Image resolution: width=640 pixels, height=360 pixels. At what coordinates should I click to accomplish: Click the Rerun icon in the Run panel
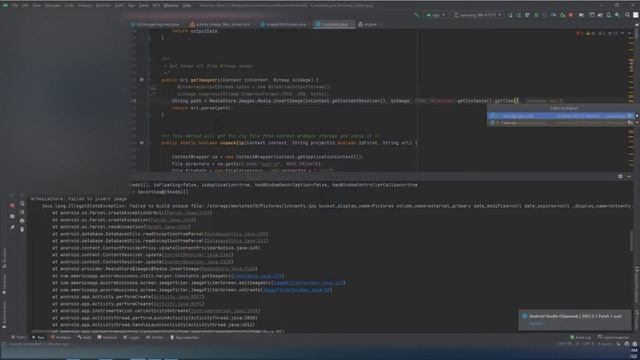[x=12, y=196]
